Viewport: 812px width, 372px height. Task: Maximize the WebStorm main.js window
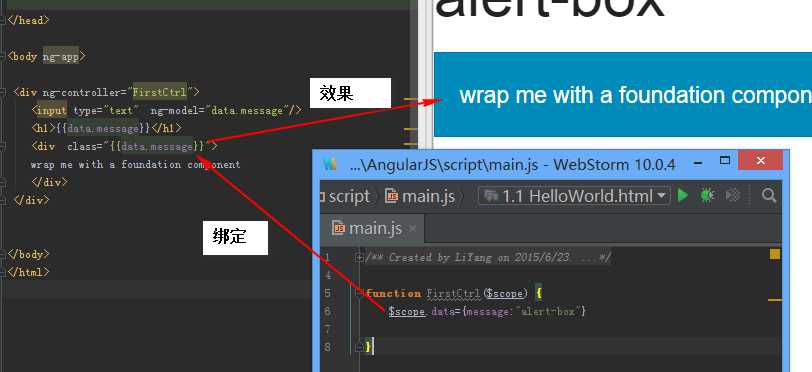725,161
